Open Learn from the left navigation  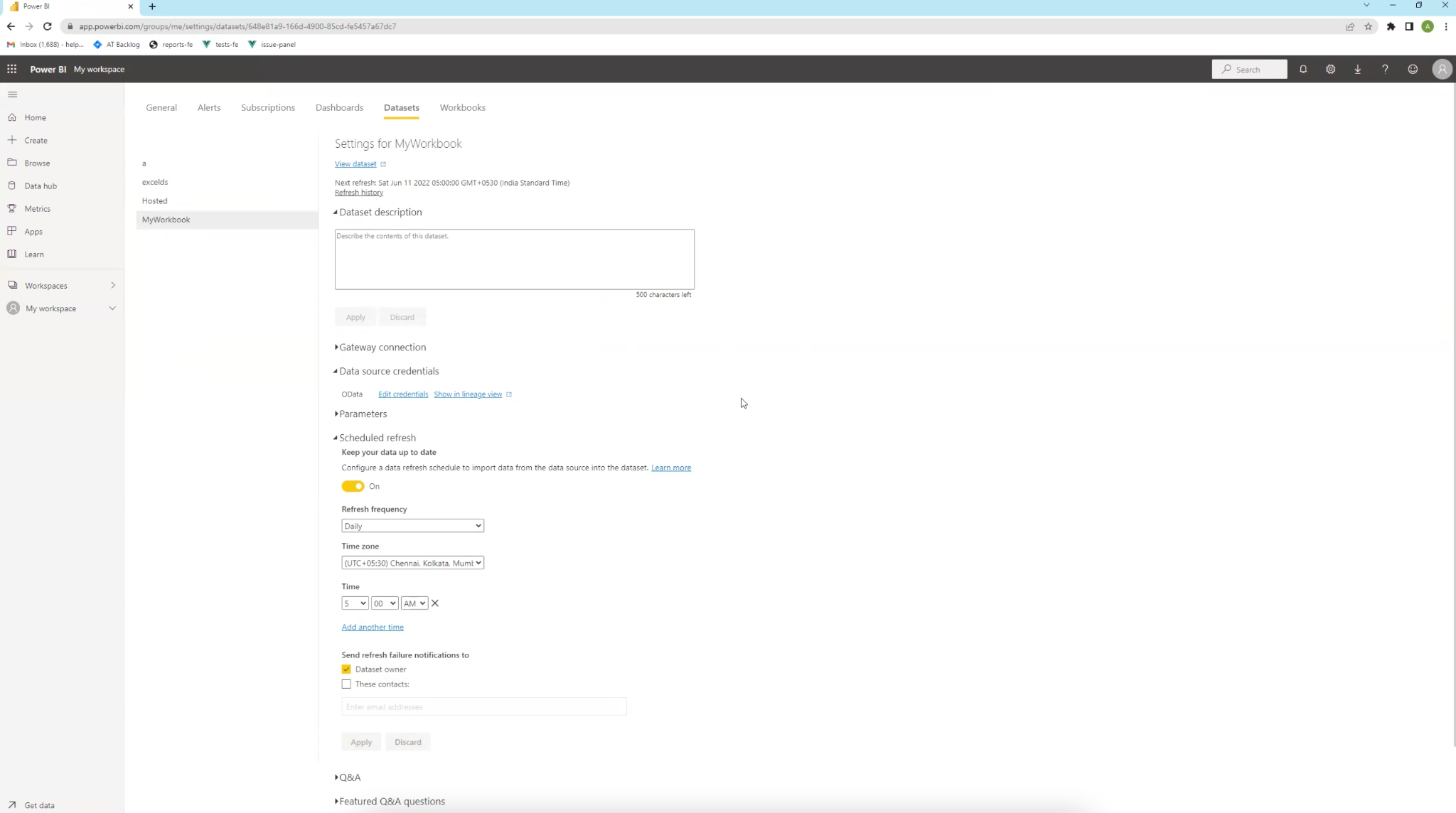[33, 254]
